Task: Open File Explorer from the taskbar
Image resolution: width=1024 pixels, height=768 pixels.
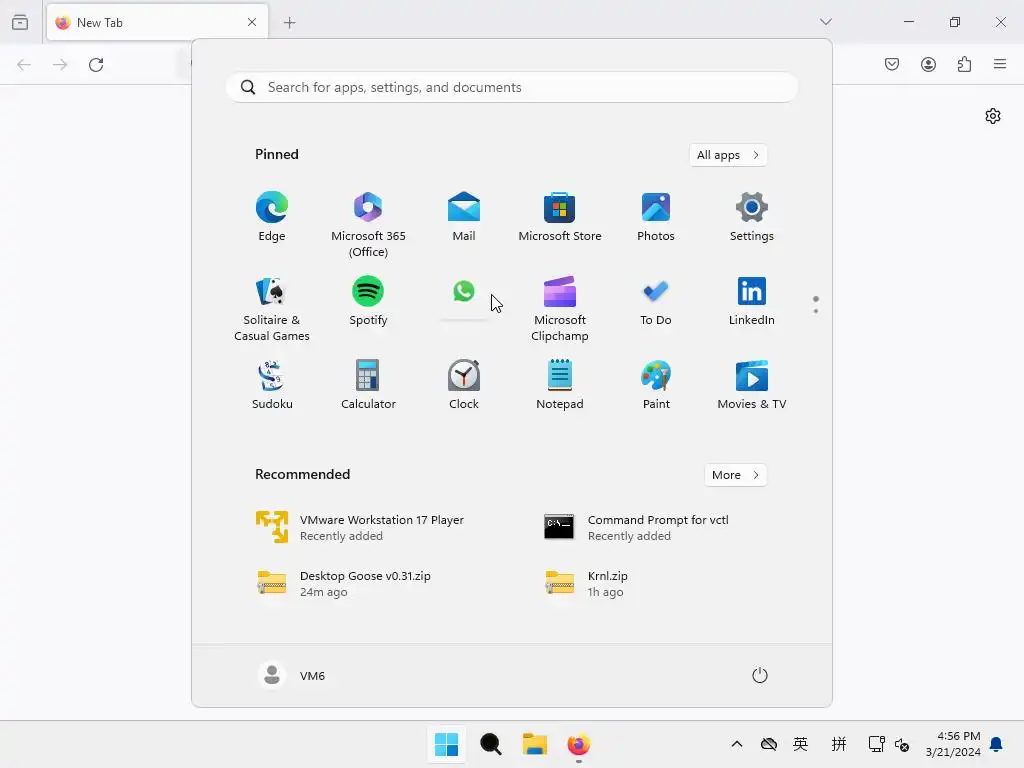Action: [x=534, y=744]
